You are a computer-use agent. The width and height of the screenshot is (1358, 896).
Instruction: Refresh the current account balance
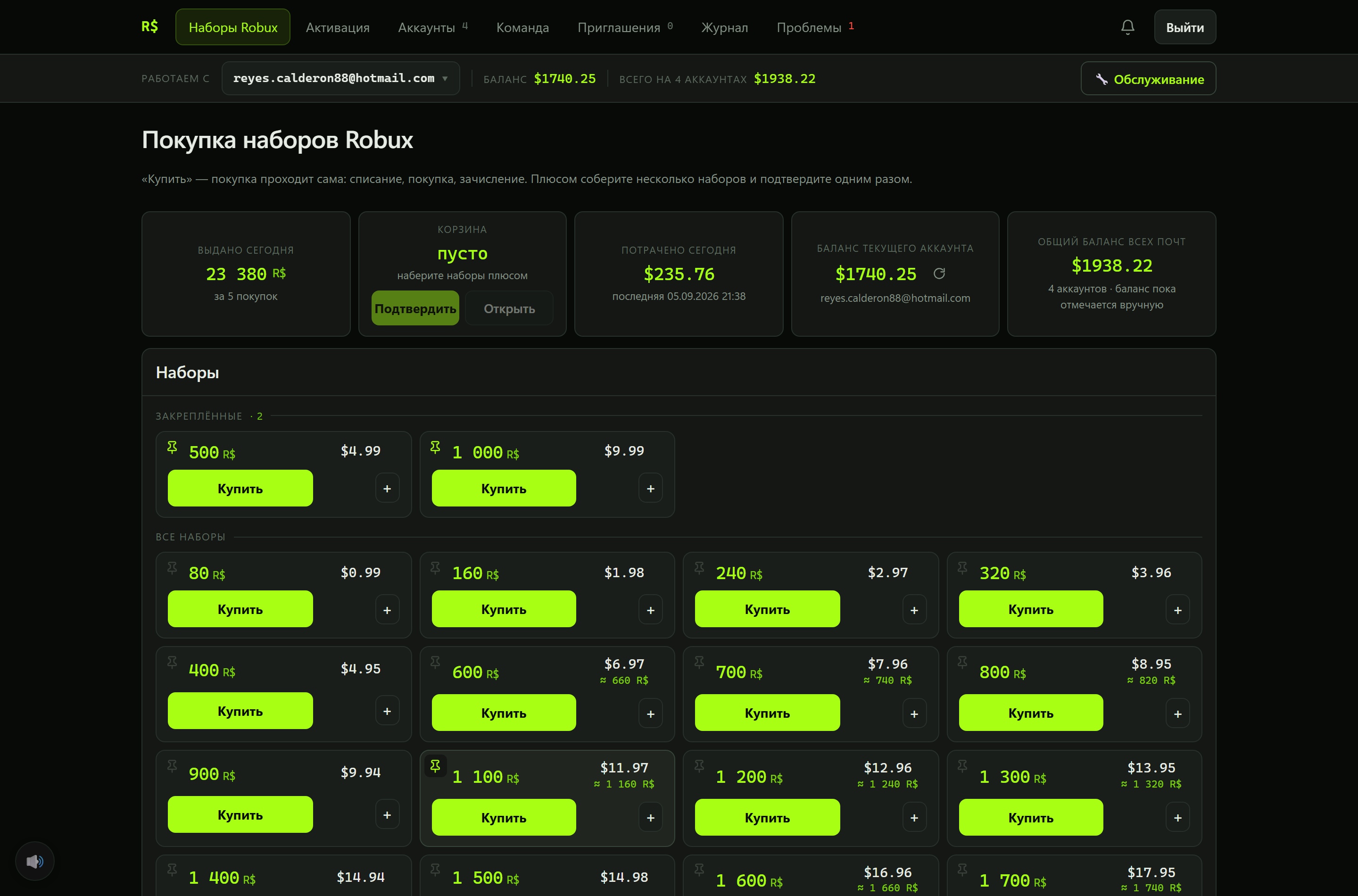tap(939, 274)
